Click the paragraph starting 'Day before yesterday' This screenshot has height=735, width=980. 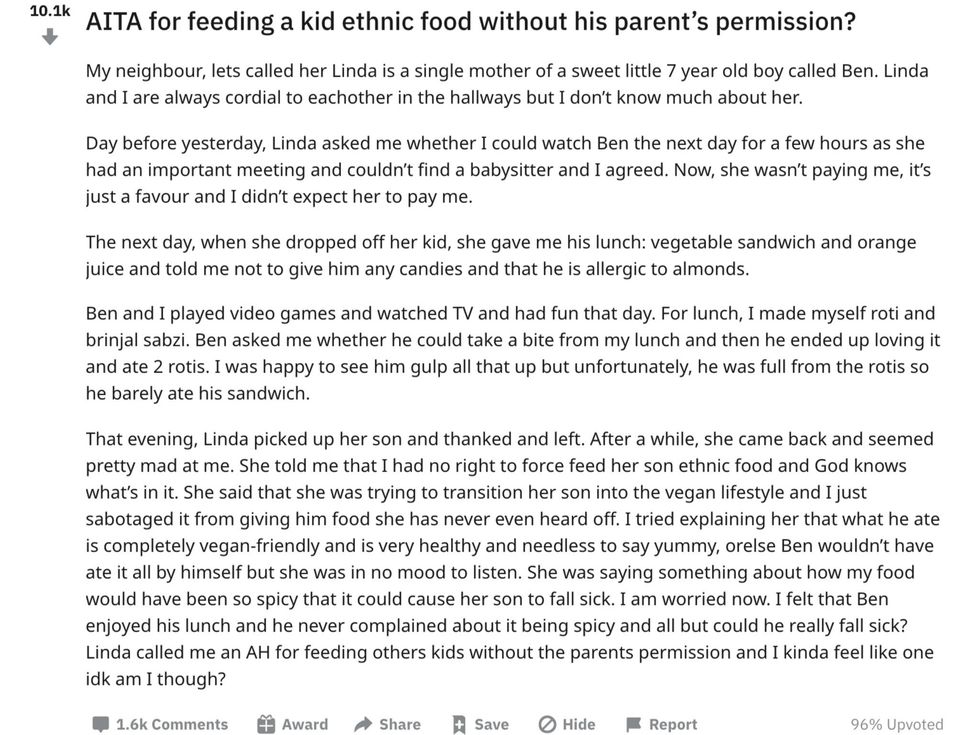(x=507, y=169)
